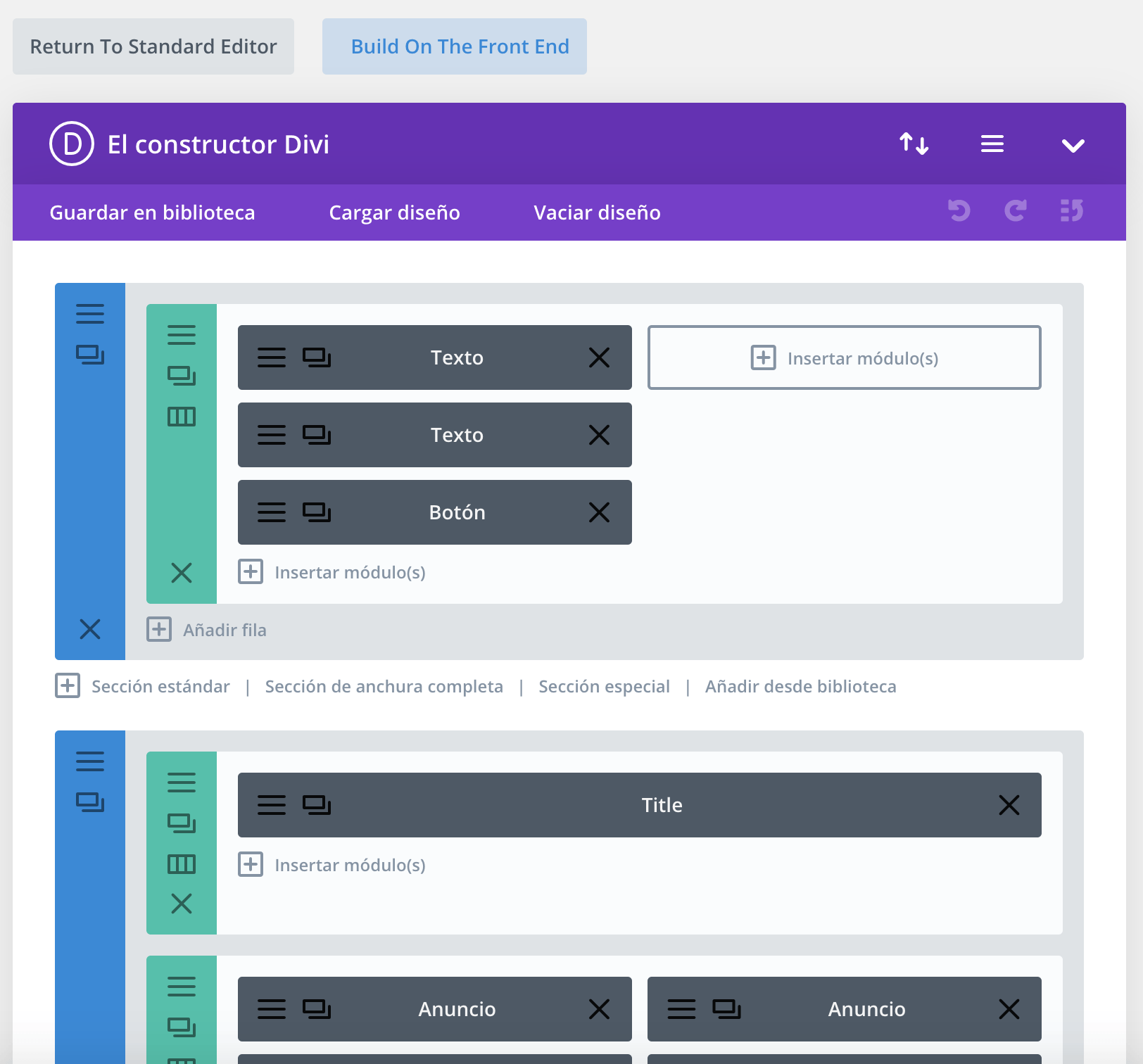Duplicate the first Texto module

(317, 357)
